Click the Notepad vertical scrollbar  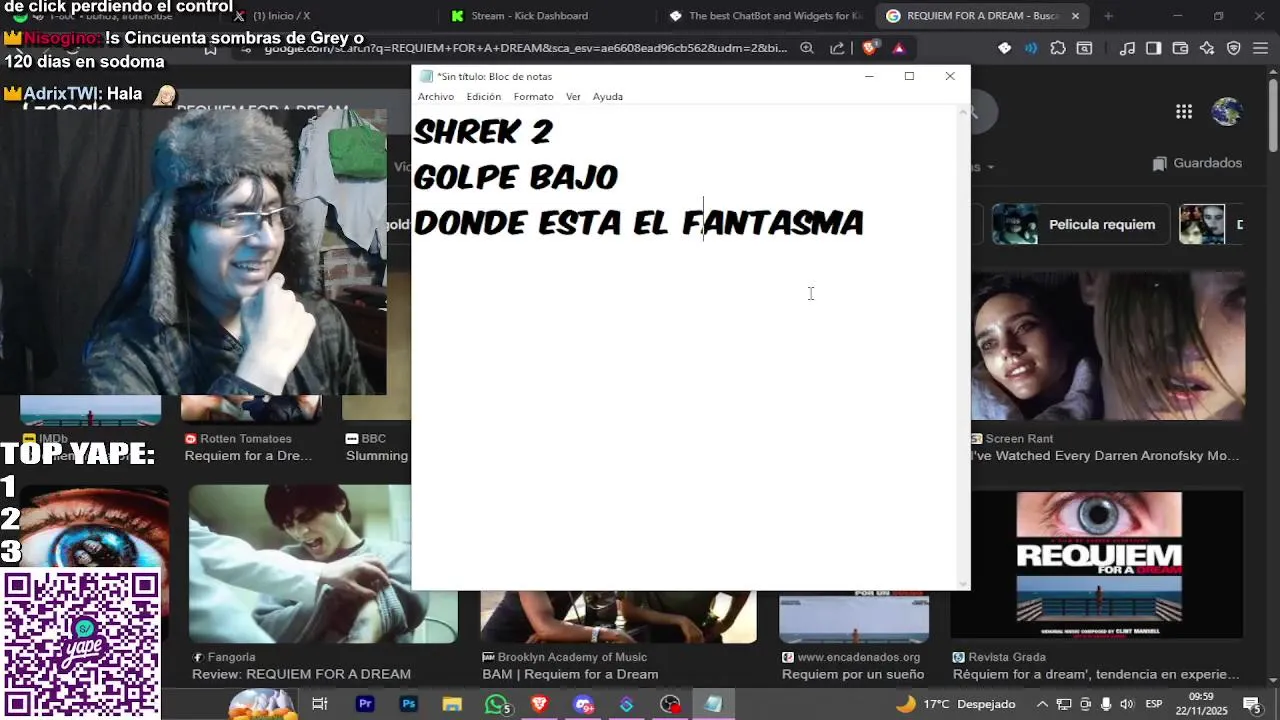(964, 346)
